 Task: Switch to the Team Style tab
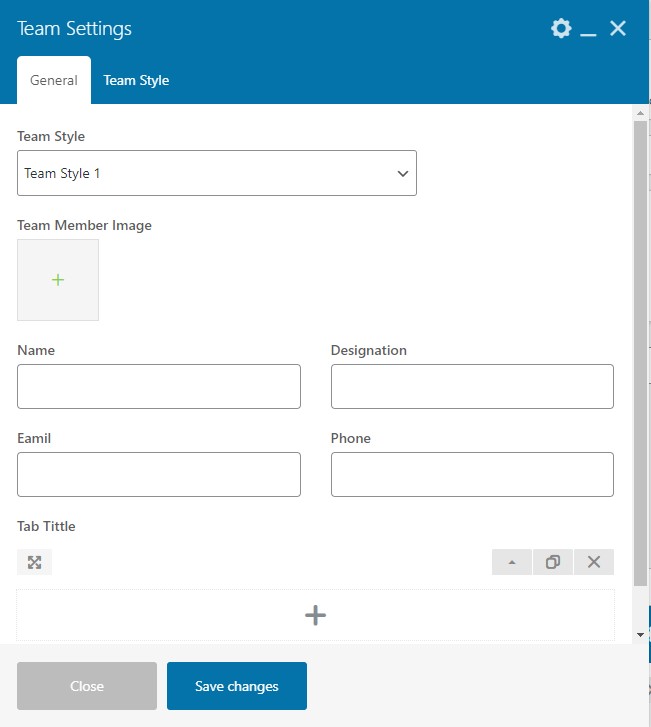tap(136, 81)
